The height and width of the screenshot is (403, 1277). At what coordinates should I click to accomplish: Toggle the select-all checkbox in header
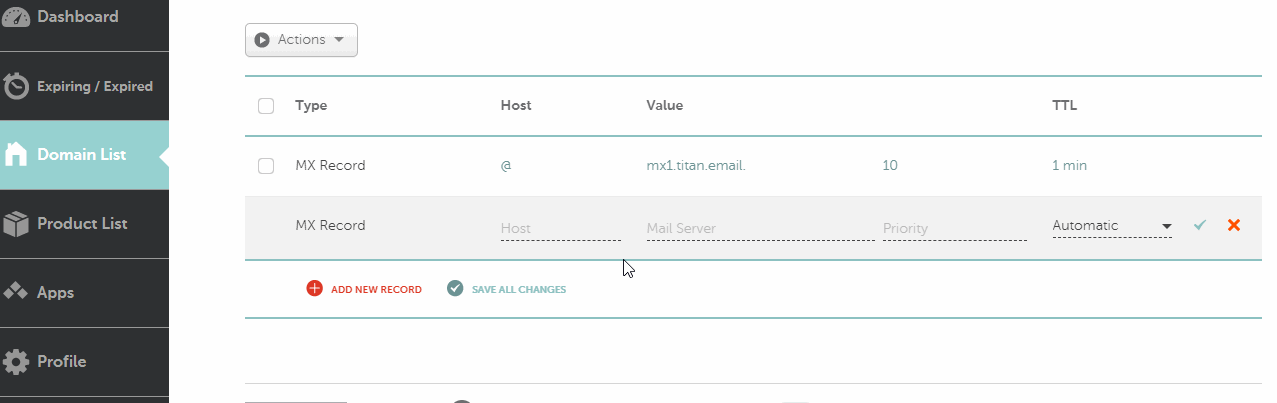pyautogui.click(x=266, y=106)
